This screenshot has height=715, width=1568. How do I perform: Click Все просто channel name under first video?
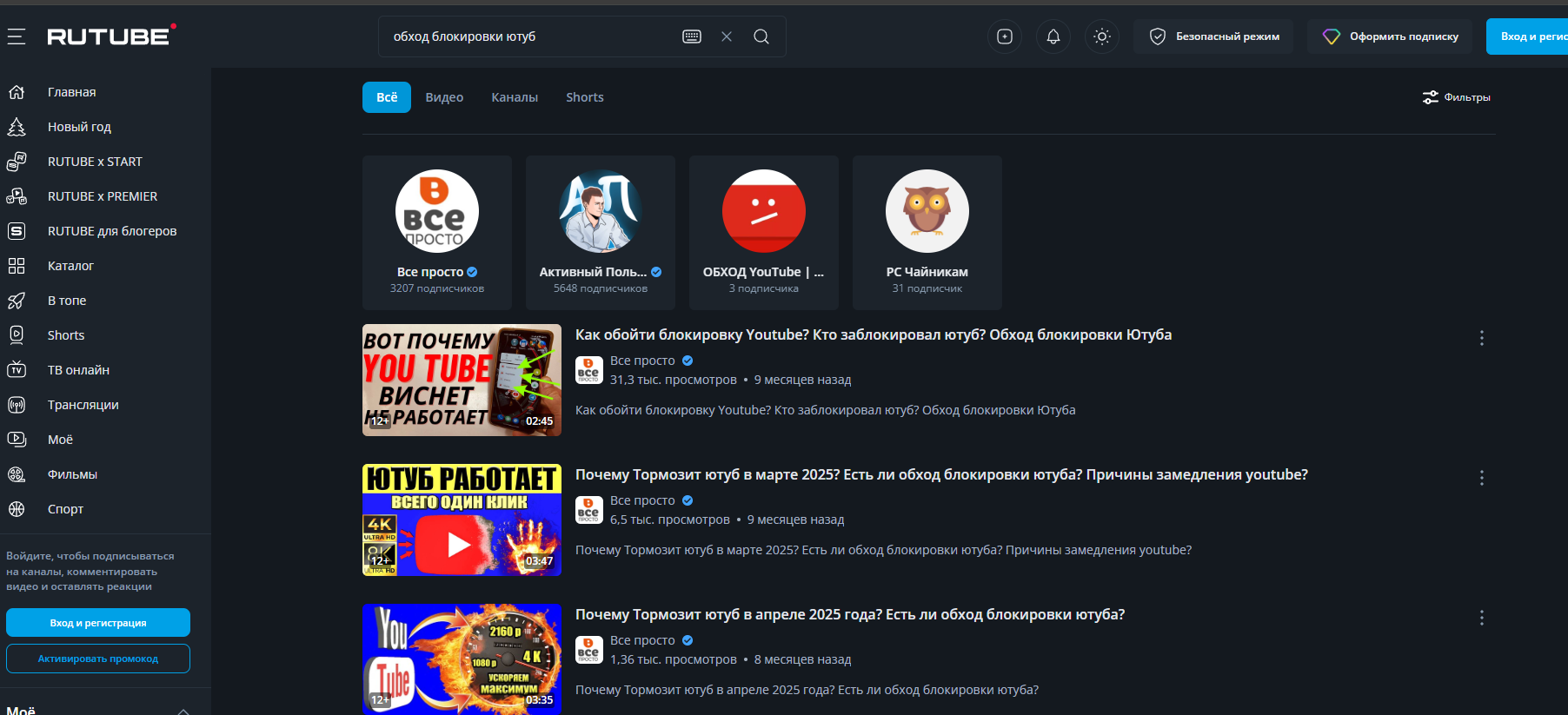642,361
